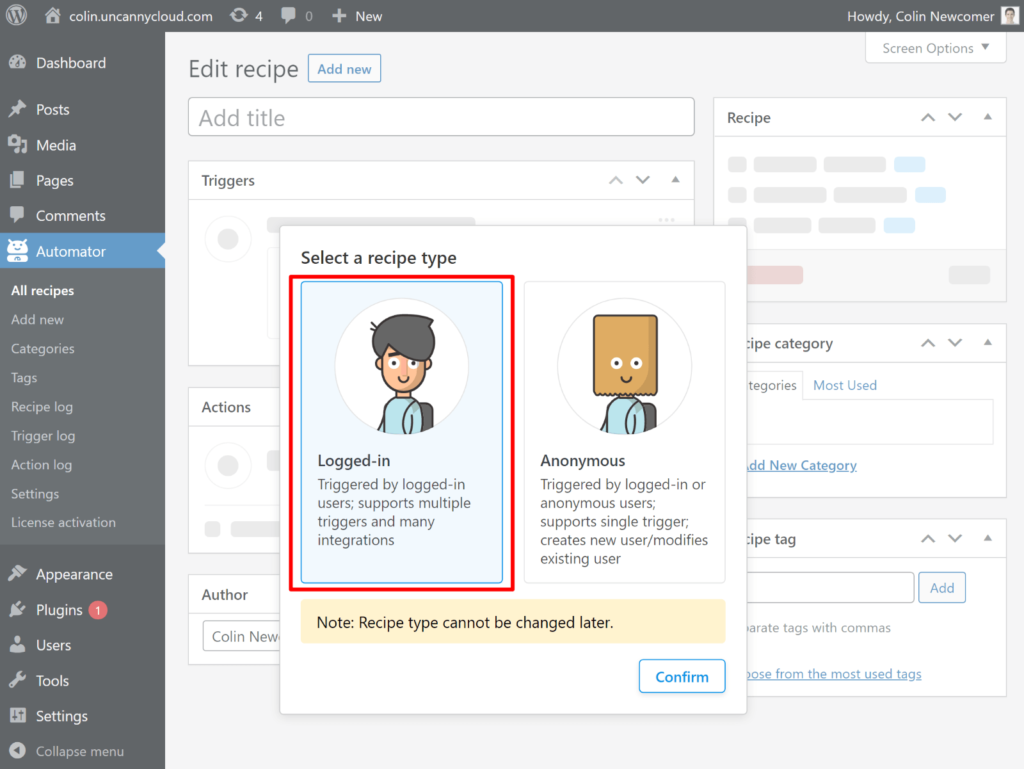Open the Categories submenu item
Viewport: 1024px width, 769px height.
42,349
